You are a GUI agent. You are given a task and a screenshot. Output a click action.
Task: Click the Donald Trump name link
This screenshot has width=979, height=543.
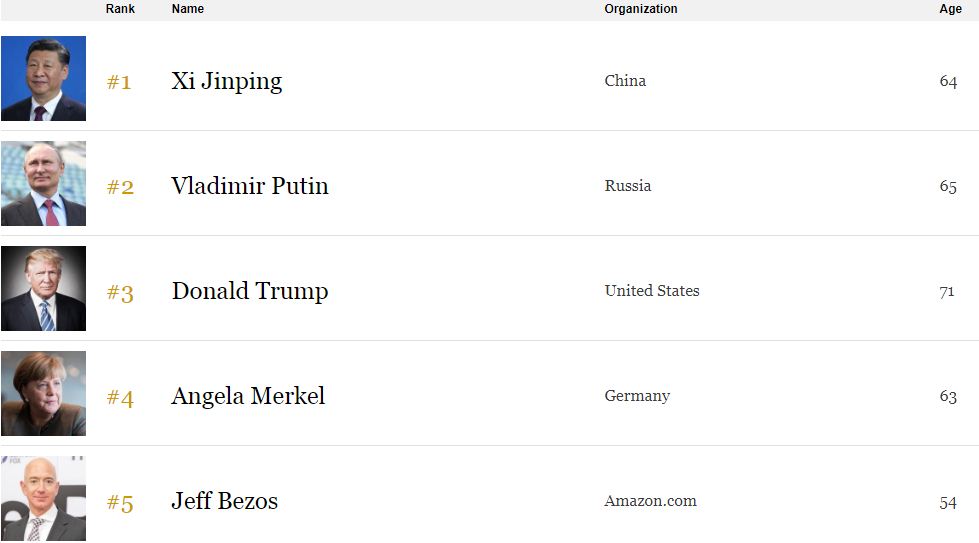pos(249,291)
